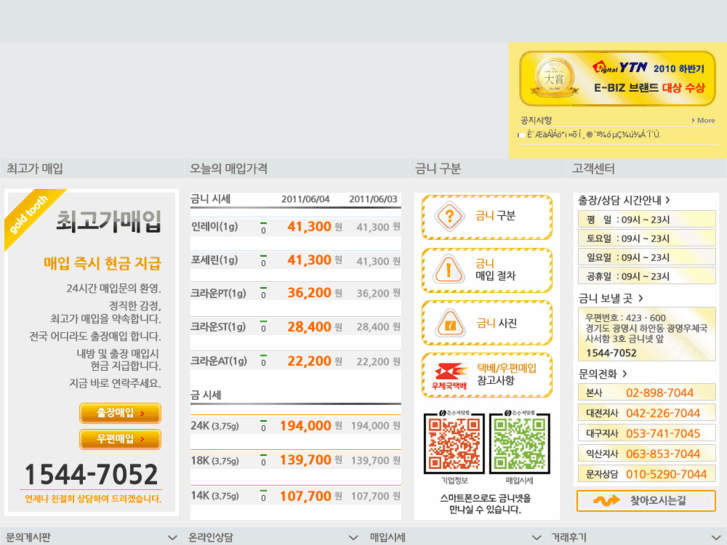This screenshot has height=545, width=727.
Task: Open the 금니 사진 box link
Action: [487, 323]
